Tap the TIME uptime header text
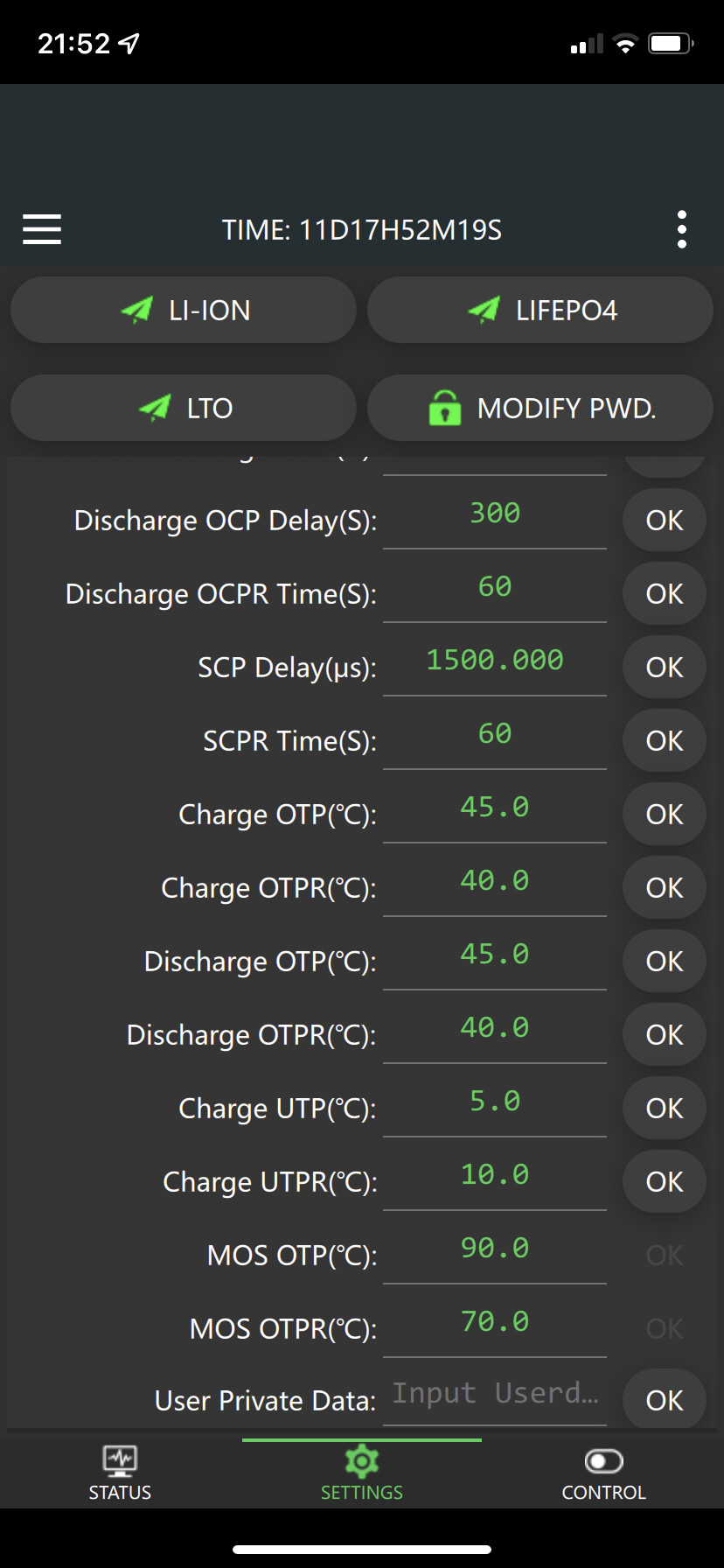 coord(361,230)
